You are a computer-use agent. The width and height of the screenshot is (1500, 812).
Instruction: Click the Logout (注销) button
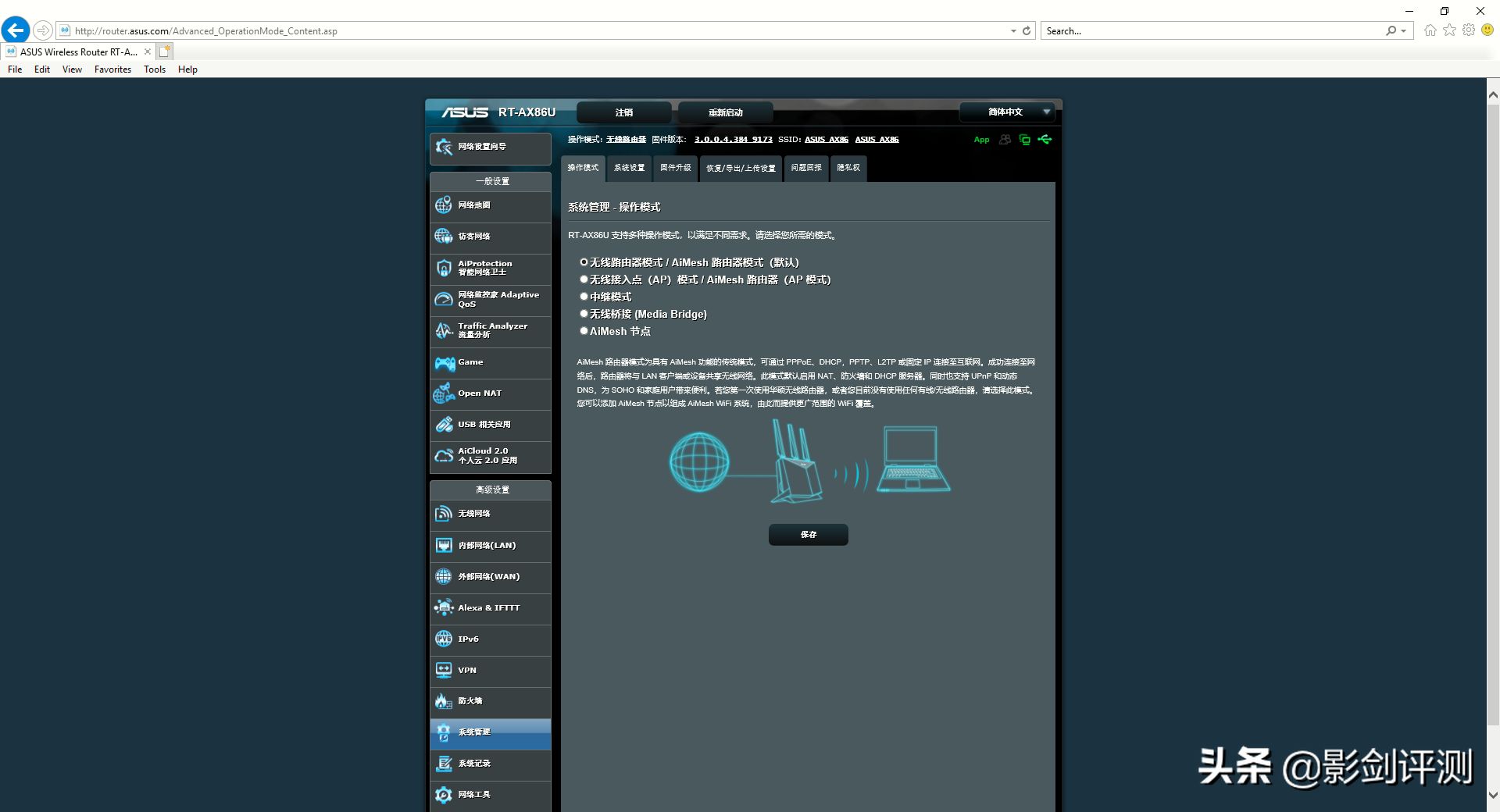point(624,112)
